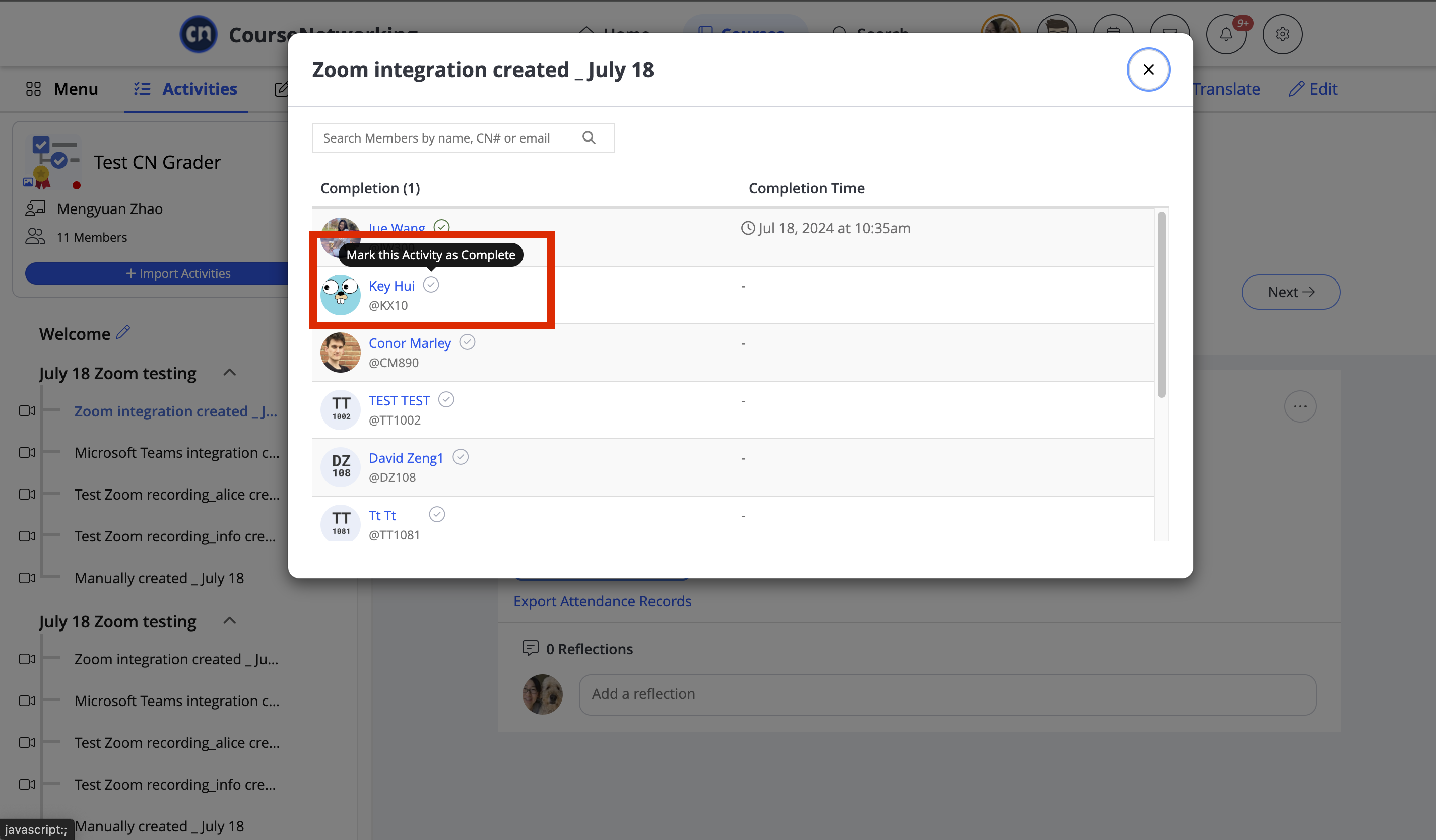Screen dimensions: 1436x840
Task: Click the calendar icon in top bar
Action: (1113, 34)
